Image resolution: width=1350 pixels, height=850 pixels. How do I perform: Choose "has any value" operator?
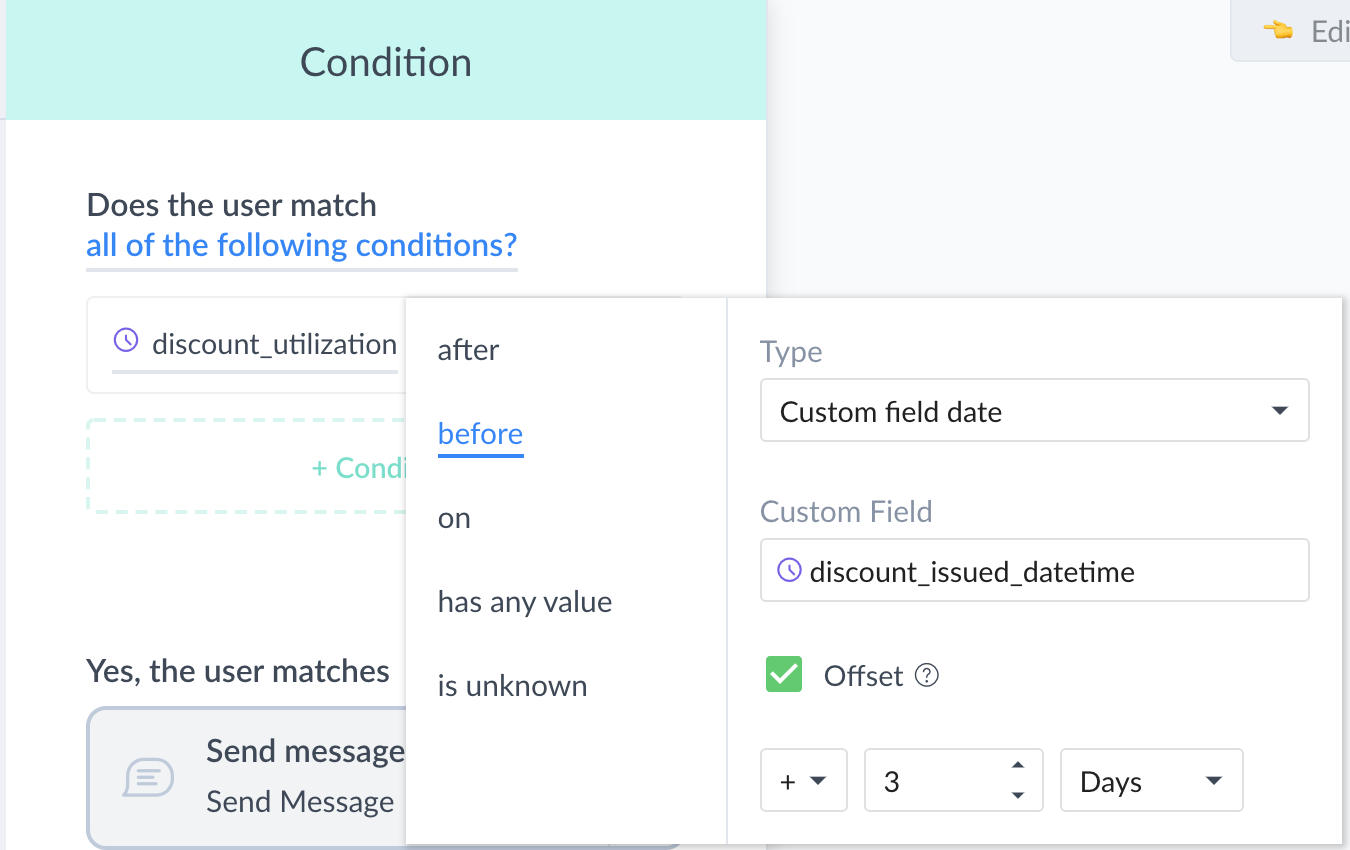pyautogui.click(x=524, y=602)
